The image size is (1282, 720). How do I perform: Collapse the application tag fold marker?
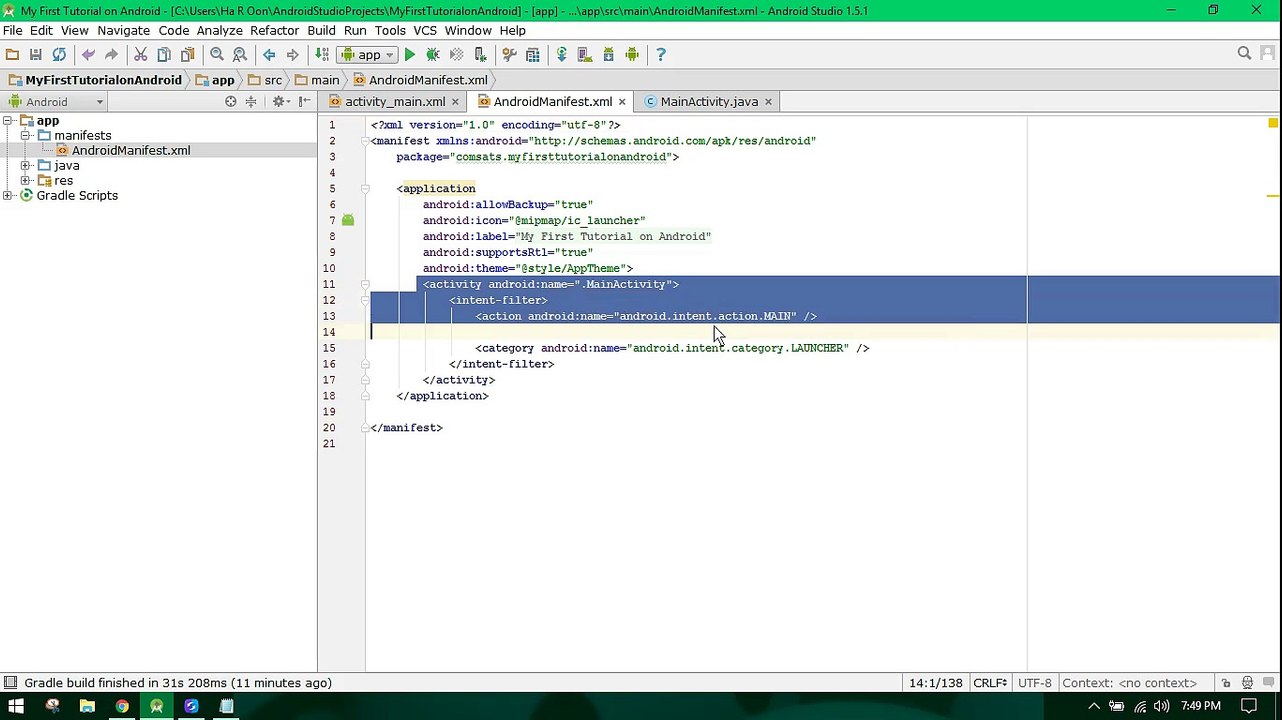366,188
